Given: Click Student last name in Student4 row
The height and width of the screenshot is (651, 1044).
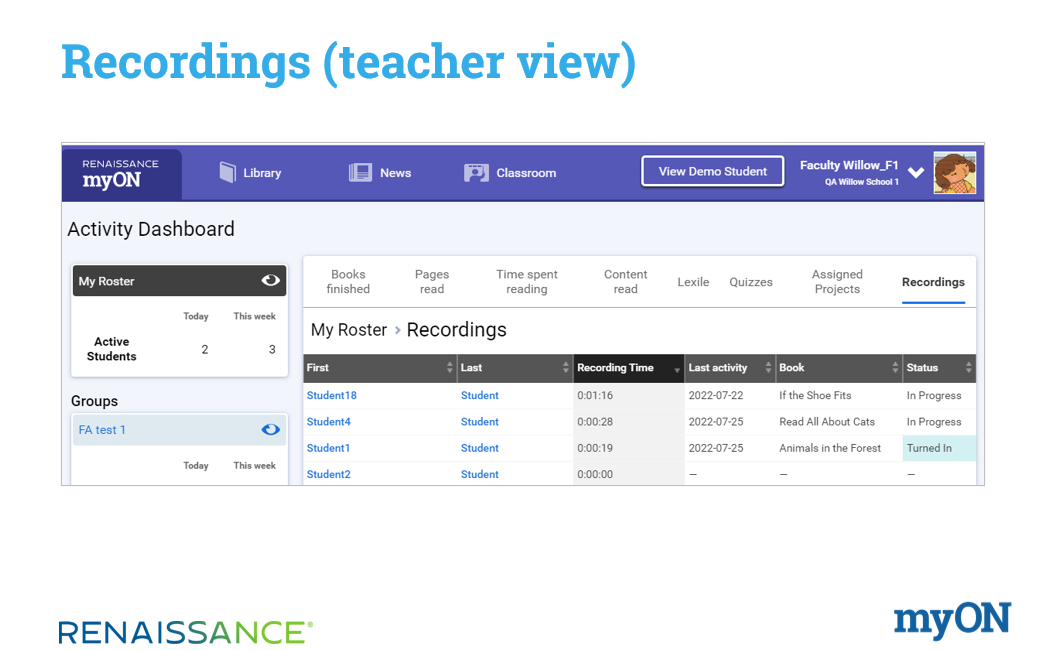Looking at the screenshot, I should [479, 422].
